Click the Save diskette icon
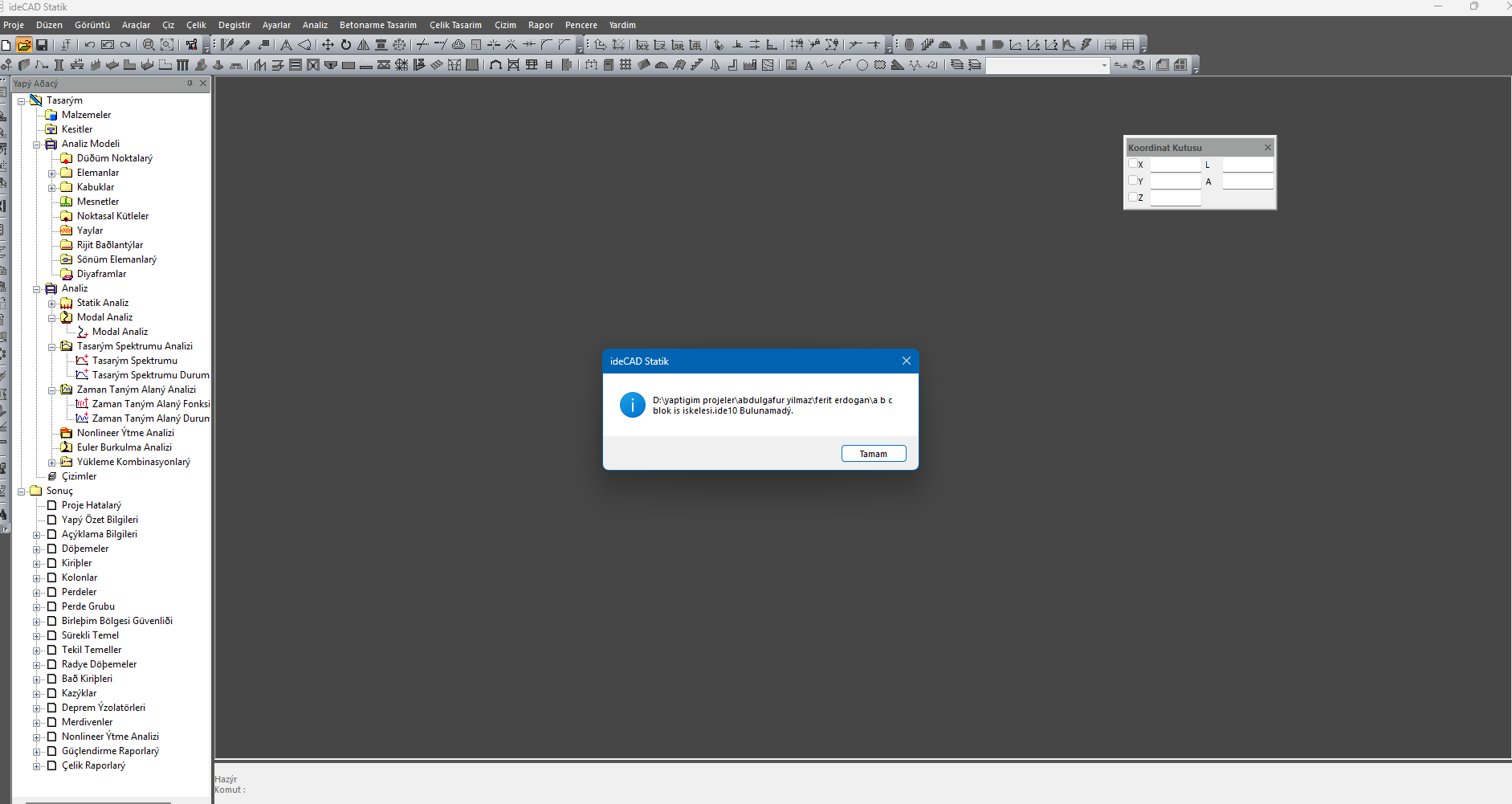Viewport: 1512px width, 804px height. (x=42, y=45)
